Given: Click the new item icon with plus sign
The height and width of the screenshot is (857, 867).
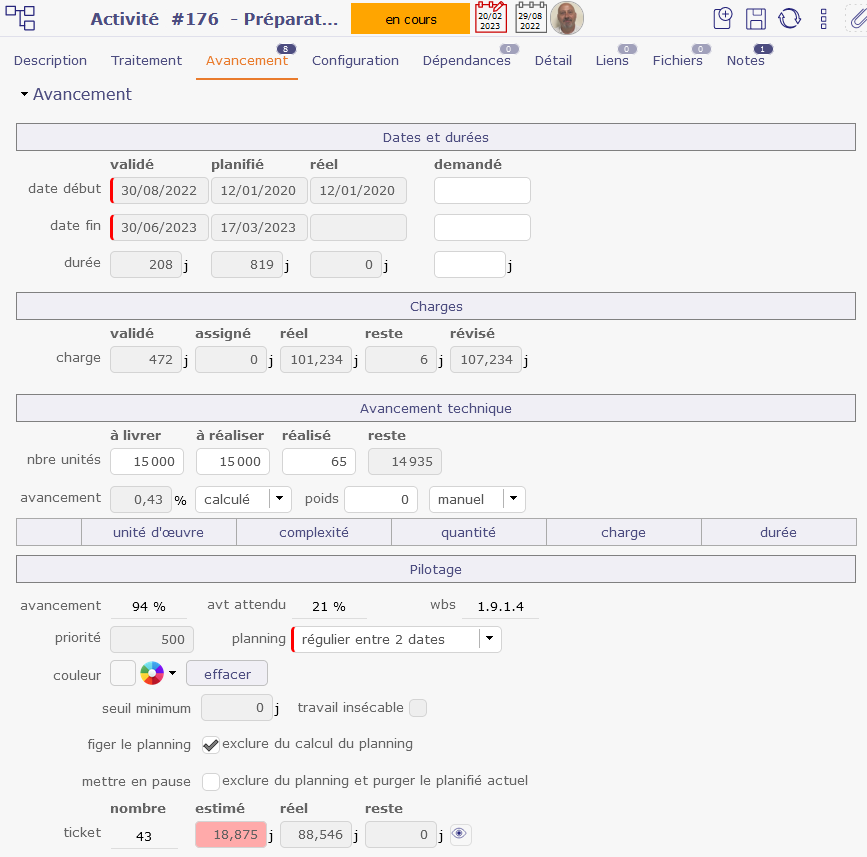Looking at the screenshot, I should 723,19.
